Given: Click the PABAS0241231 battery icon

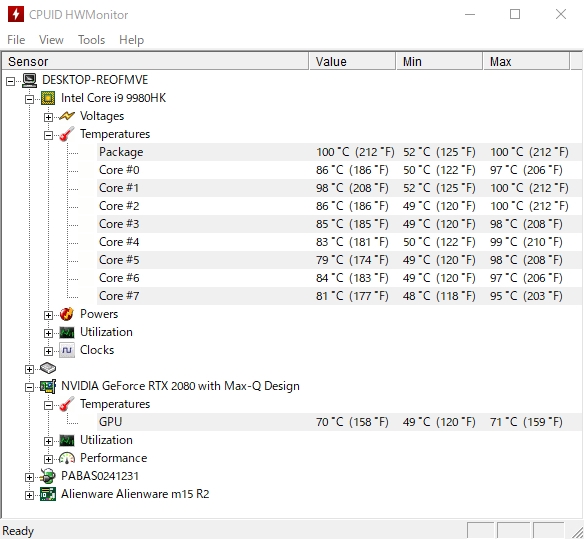Looking at the screenshot, I should click(48, 476).
